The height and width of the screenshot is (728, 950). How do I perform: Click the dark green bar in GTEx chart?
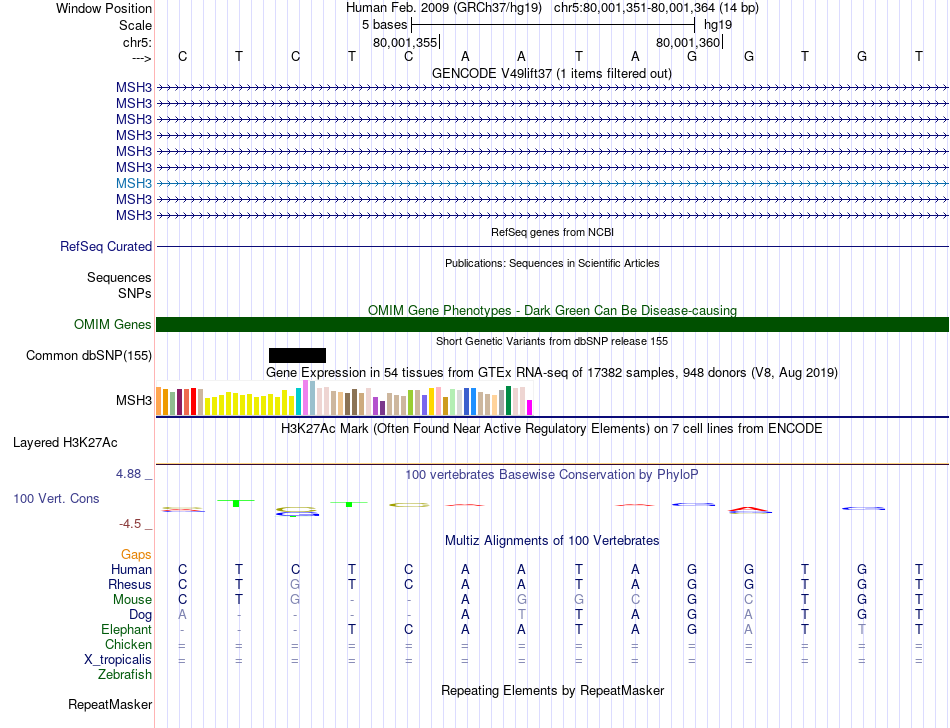pos(509,400)
